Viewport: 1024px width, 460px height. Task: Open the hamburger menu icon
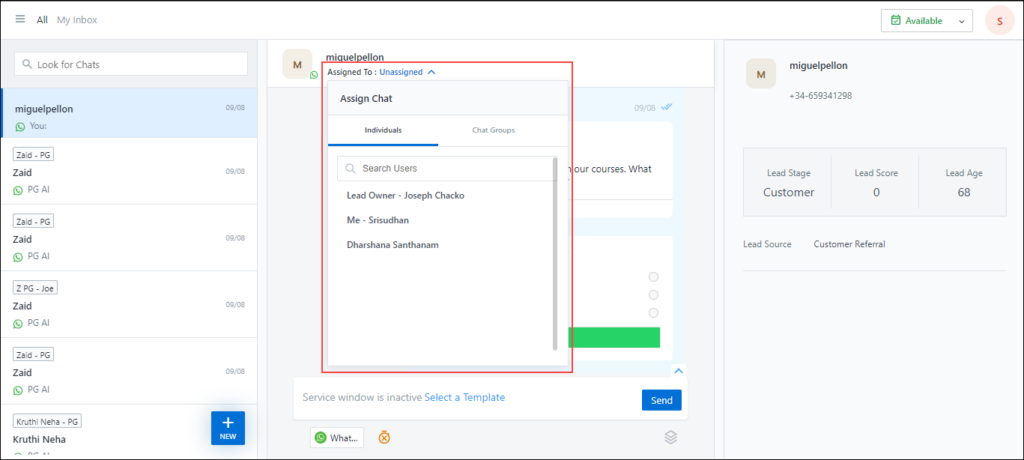[x=20, y=20]
